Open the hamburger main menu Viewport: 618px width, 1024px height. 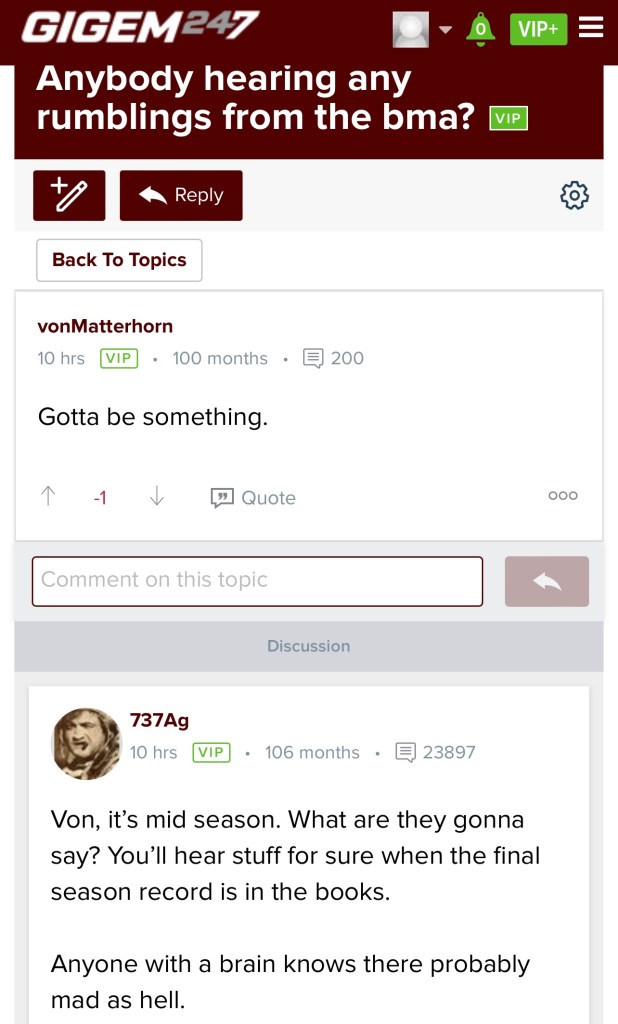[x=591, y=28]
